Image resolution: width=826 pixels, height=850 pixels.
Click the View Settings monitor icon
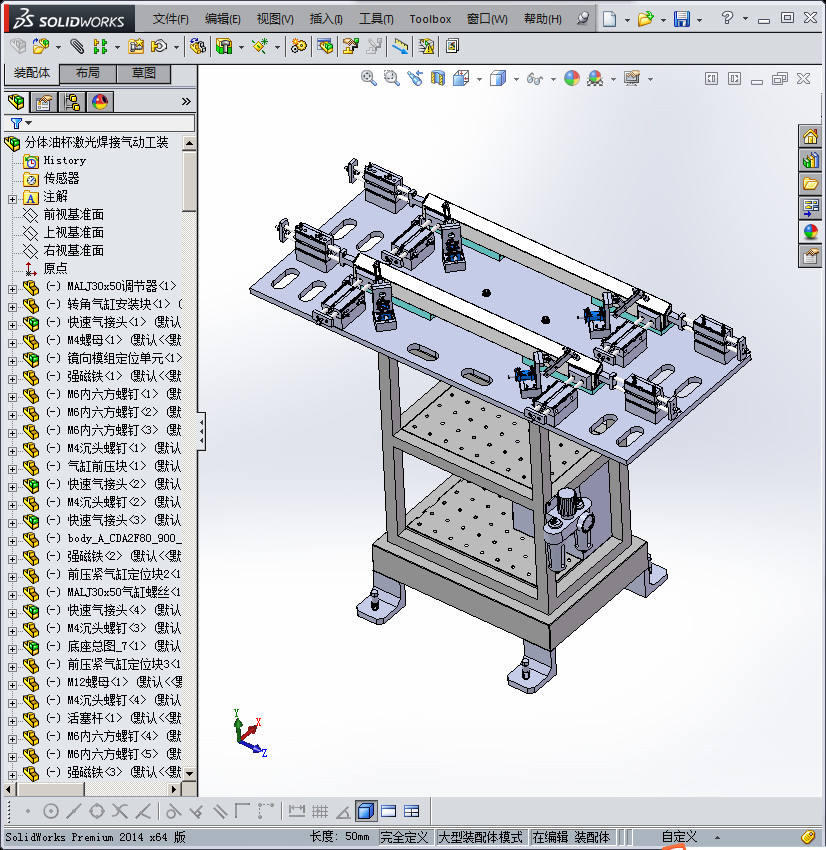tap(632, 78)
